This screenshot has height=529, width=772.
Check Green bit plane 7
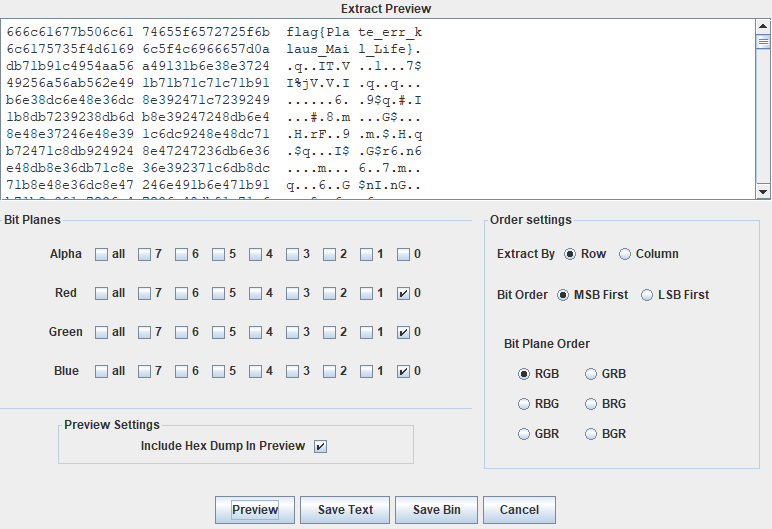(144, 332)
